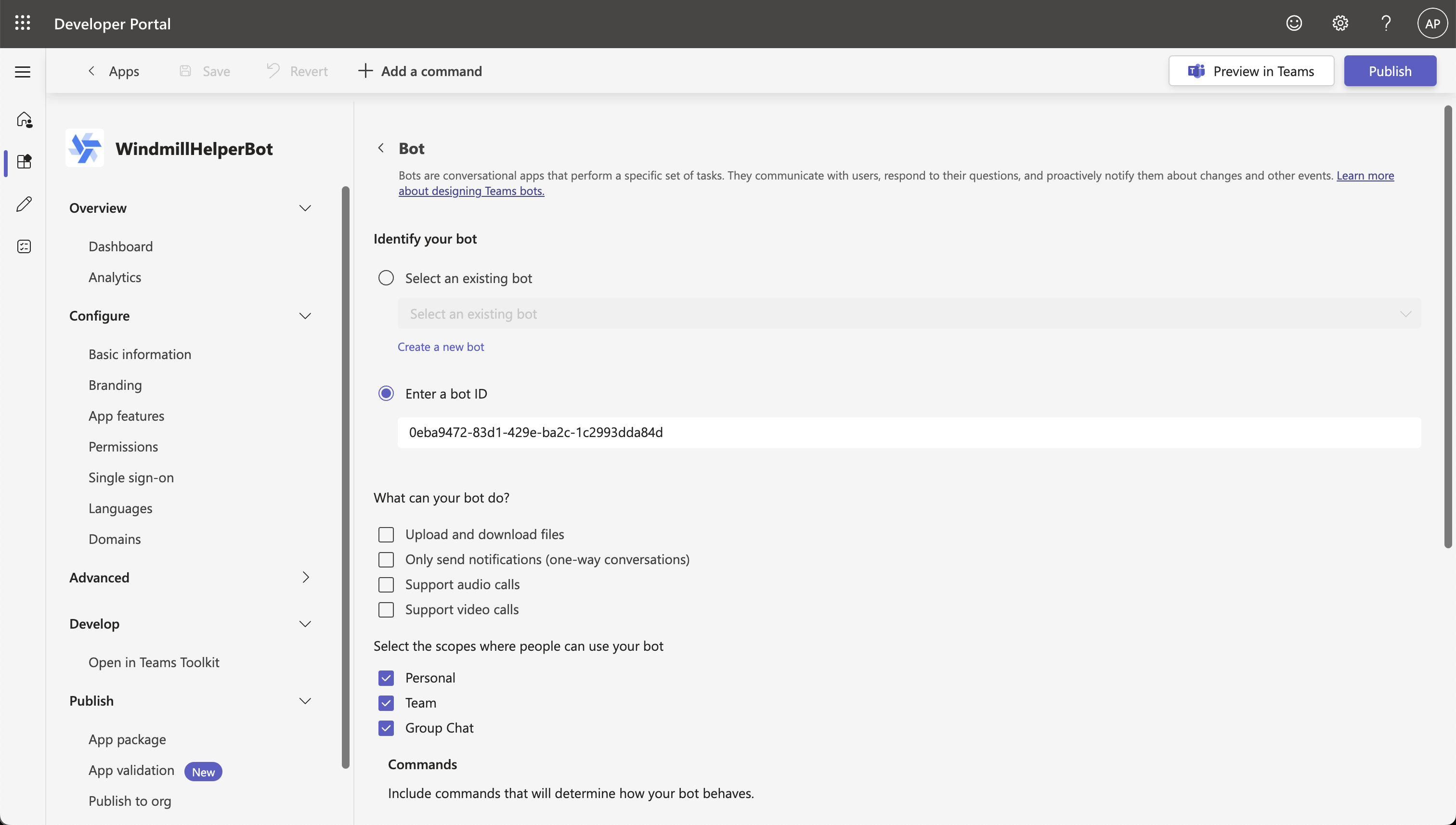
Task: Open the 'Create a new bot' link
Action: (441, 346)
